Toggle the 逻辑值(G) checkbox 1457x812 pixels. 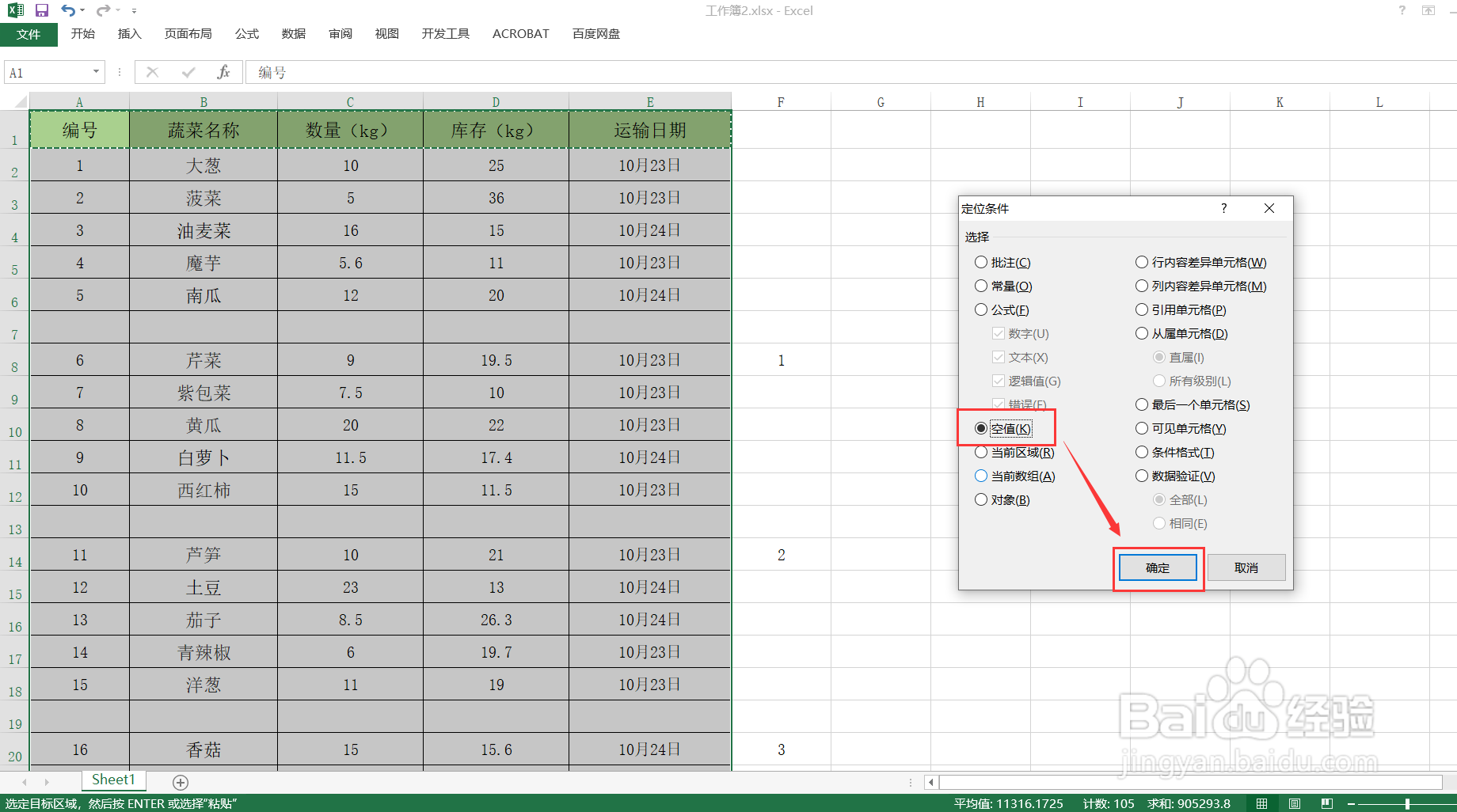(x=1027, y=381)
